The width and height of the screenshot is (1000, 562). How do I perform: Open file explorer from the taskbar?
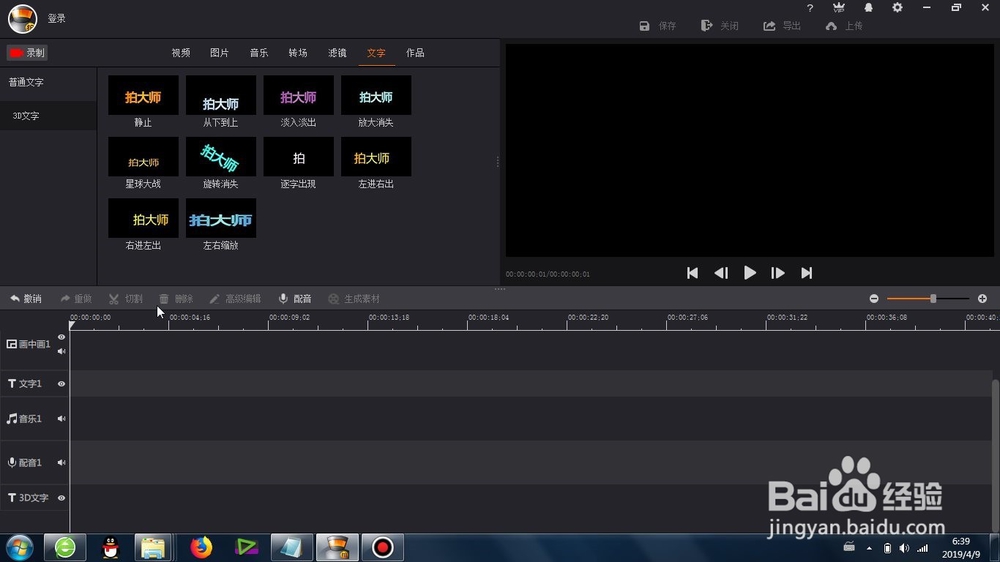coord(153,548)
